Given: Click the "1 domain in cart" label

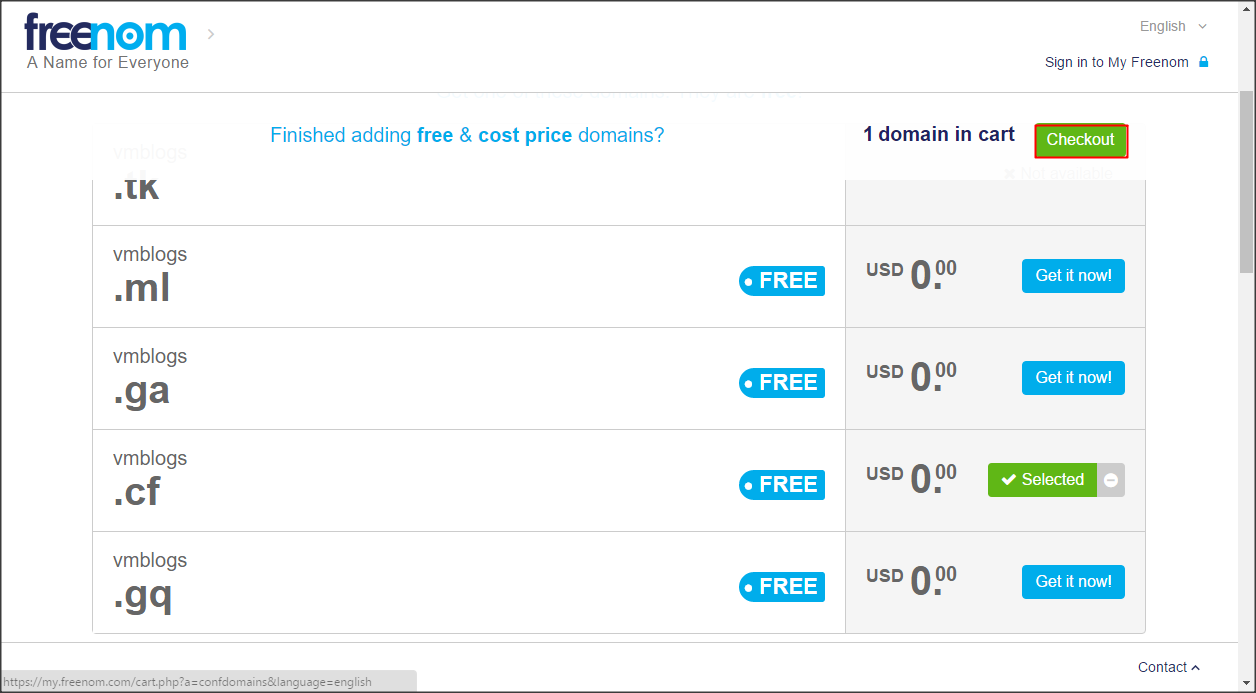Looking at the screenshot, I should [939, 135].
